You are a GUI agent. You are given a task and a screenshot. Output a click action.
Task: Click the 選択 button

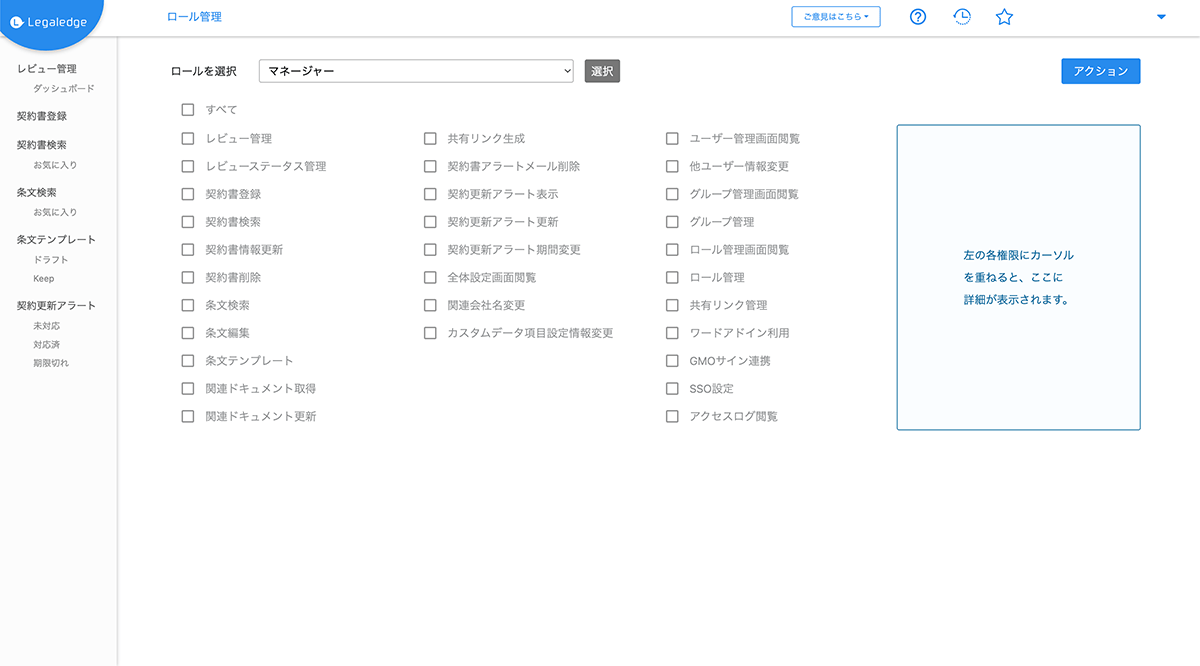(x=602, y=71)
